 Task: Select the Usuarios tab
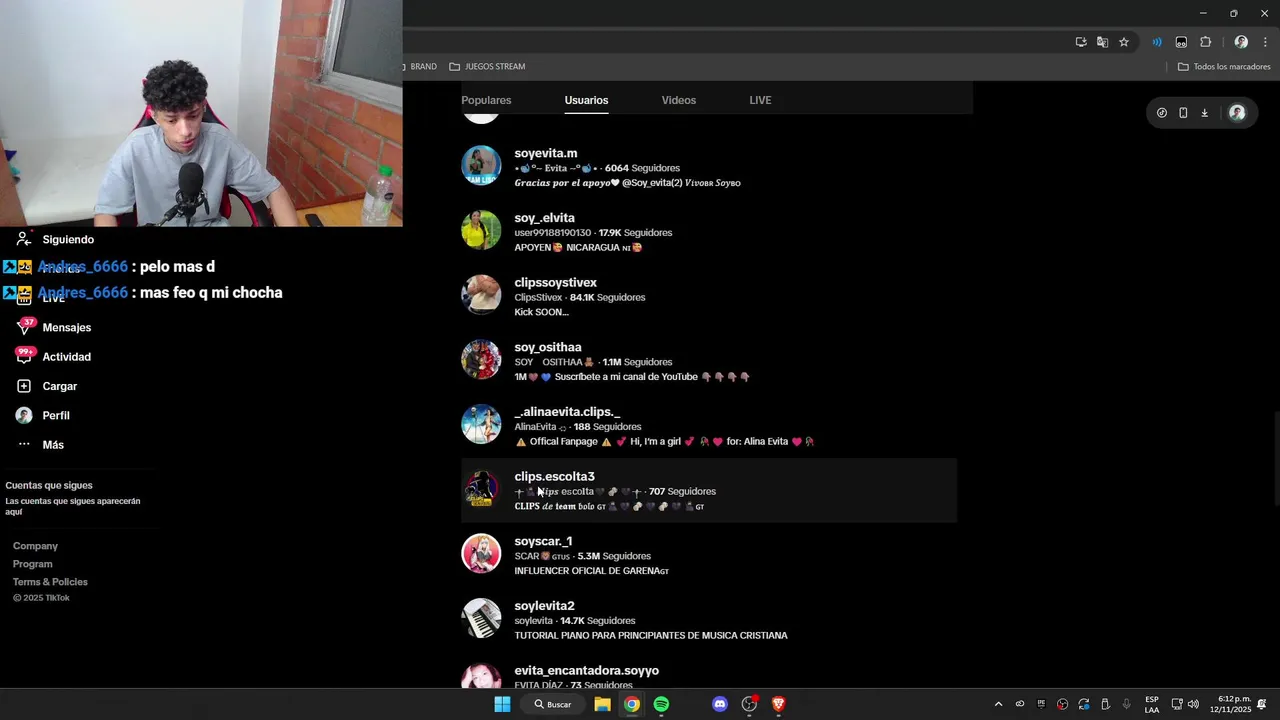pos(586,100)
